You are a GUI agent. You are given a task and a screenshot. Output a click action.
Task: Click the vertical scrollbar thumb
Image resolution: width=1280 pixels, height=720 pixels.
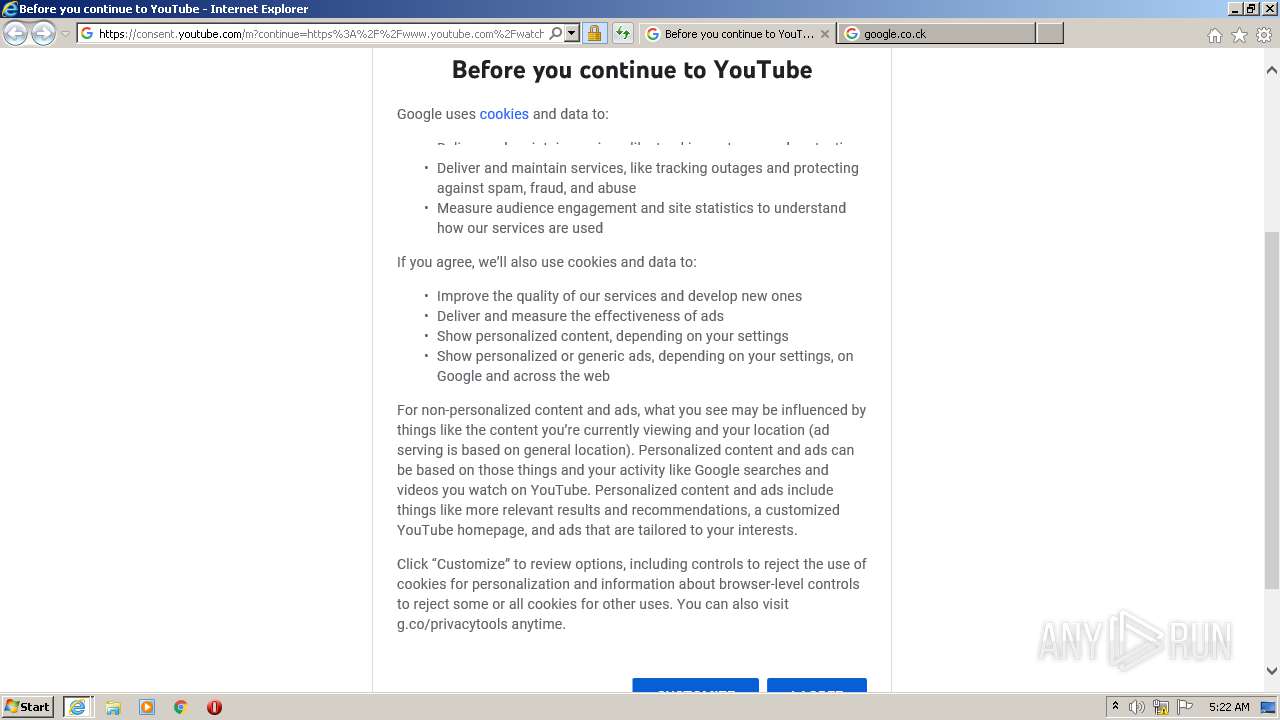[x=1272, y=410]
